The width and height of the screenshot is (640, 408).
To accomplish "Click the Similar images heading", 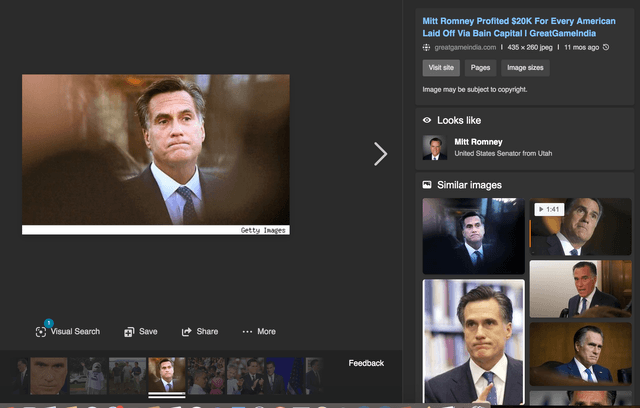I will [x=469, y=185].
